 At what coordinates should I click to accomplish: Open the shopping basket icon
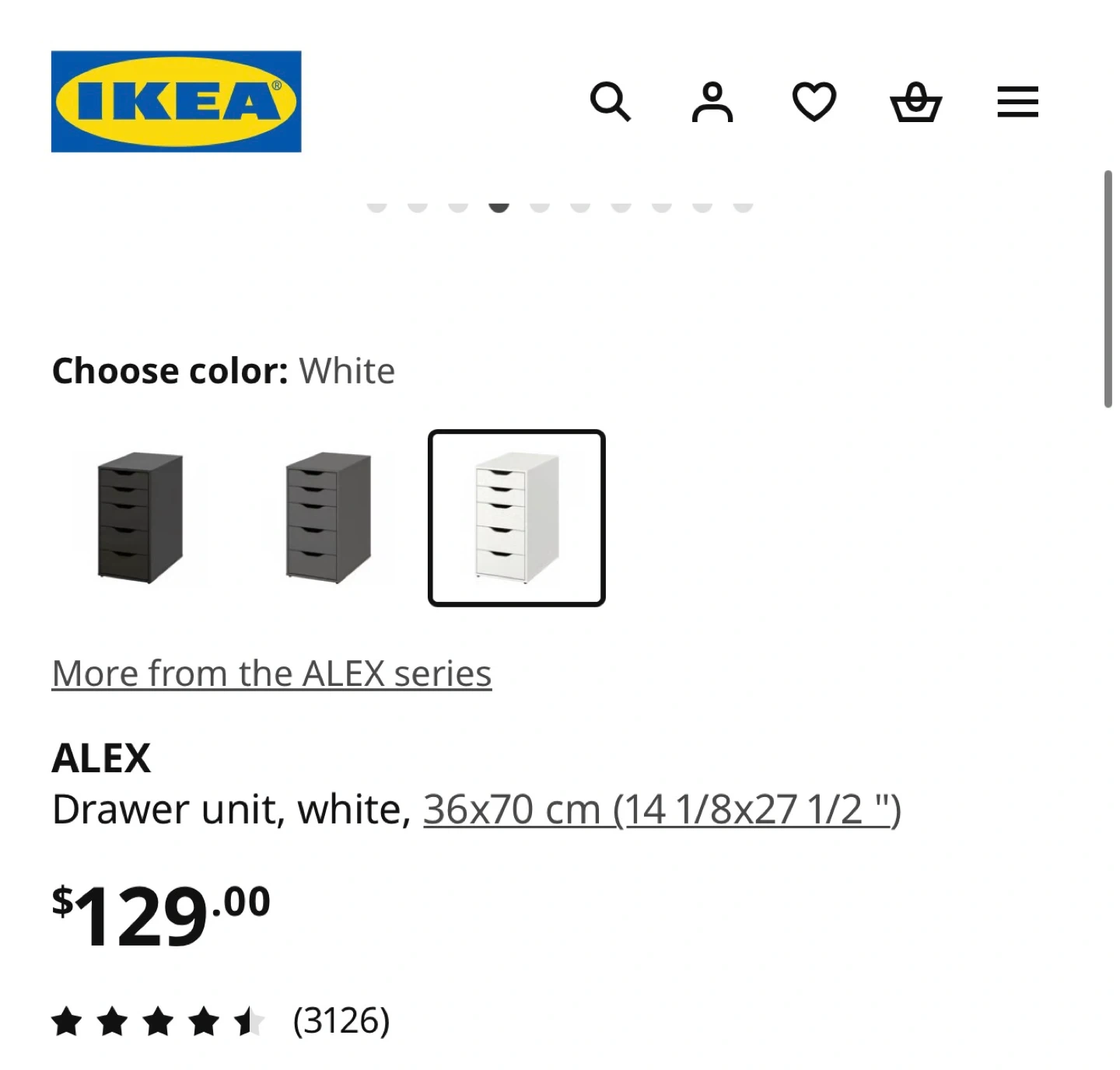point(915,102)
